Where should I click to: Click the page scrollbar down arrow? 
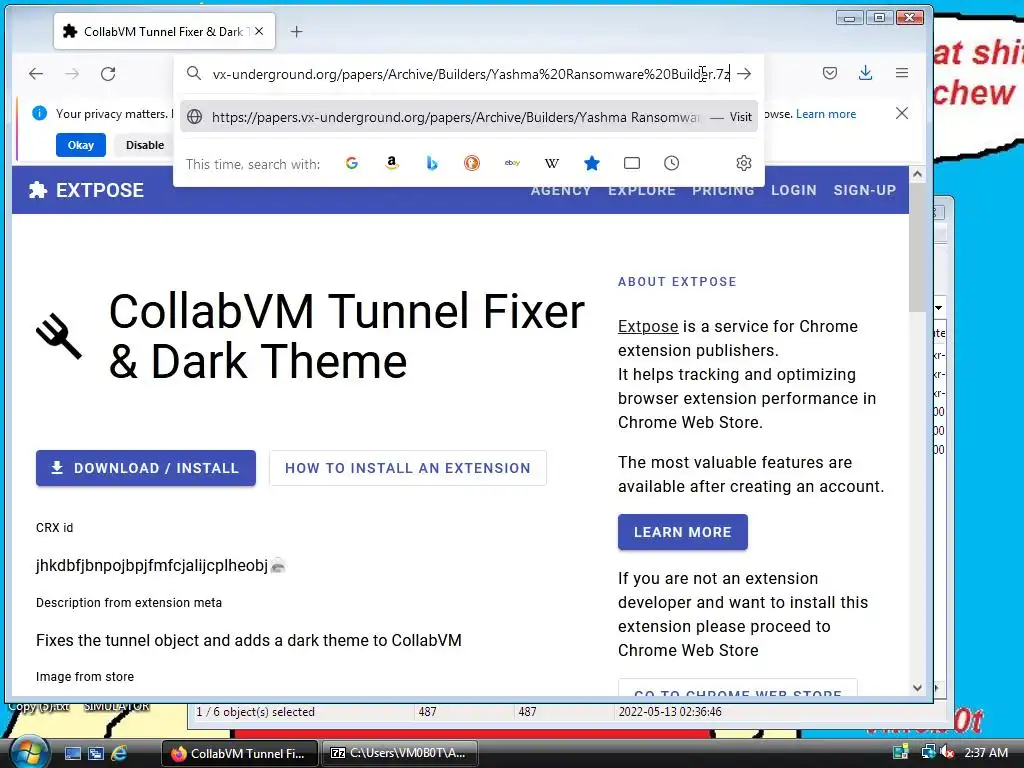pyautogui.click(x=917, y=688)
